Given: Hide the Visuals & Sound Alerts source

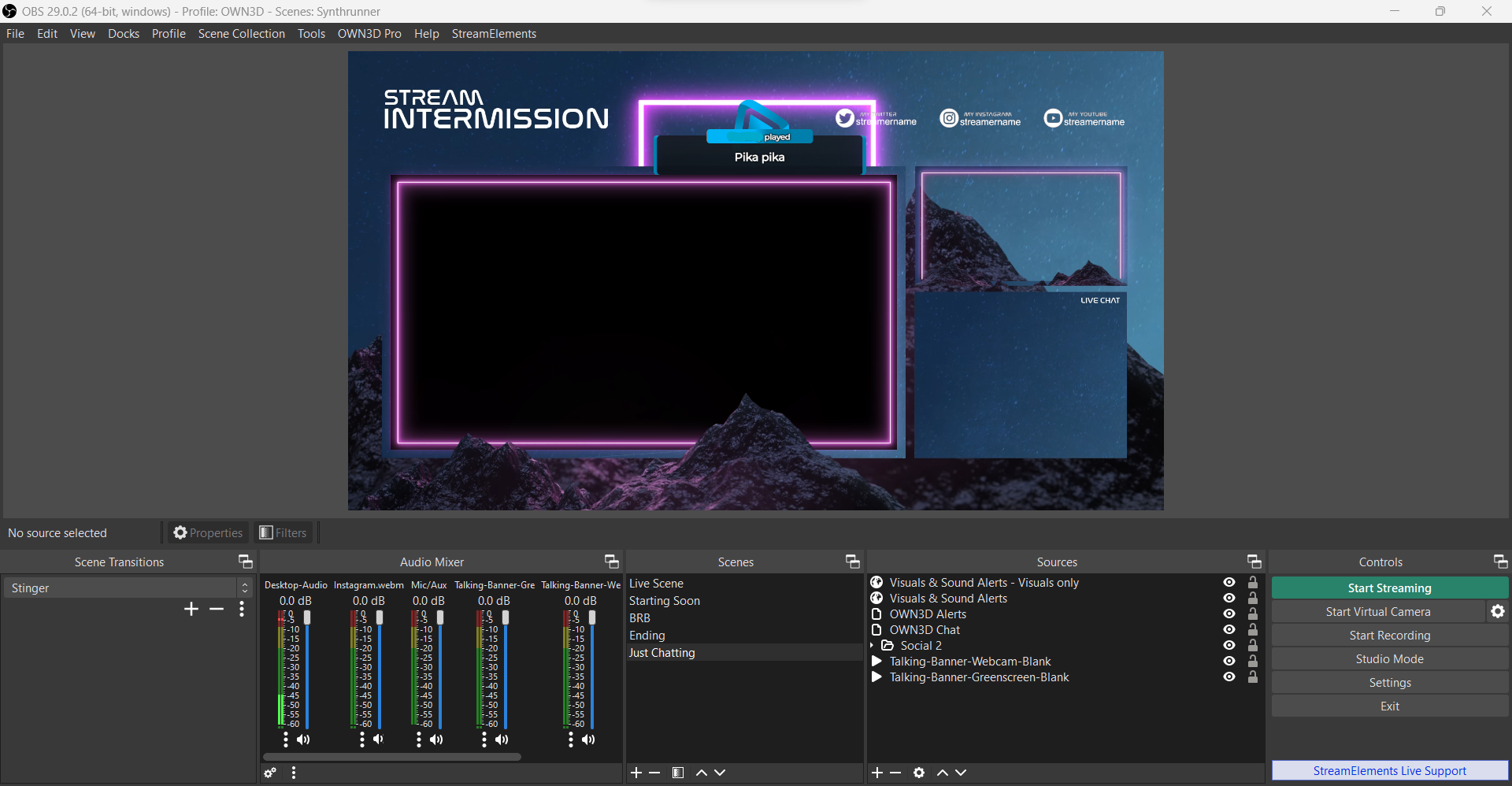Looking at the screenshot, I should coord(1228,599).
